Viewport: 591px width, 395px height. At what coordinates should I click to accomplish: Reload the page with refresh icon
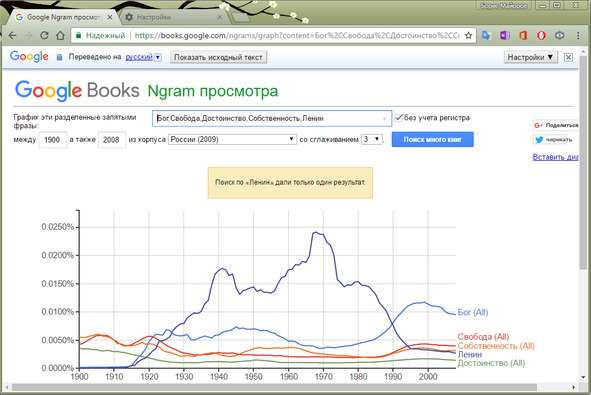tap(44, 35)
